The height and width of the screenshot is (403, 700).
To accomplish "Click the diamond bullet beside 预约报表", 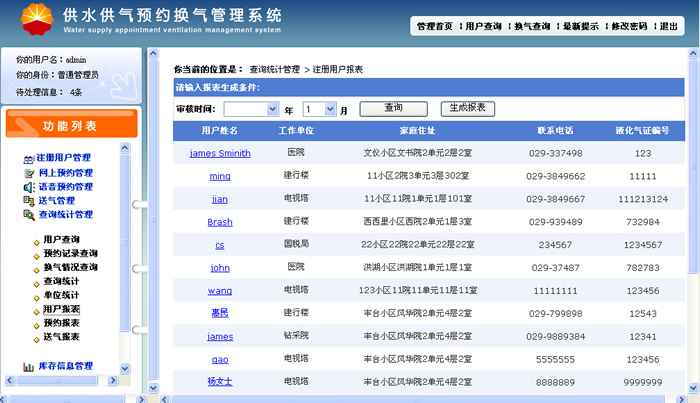I will 35,324.
